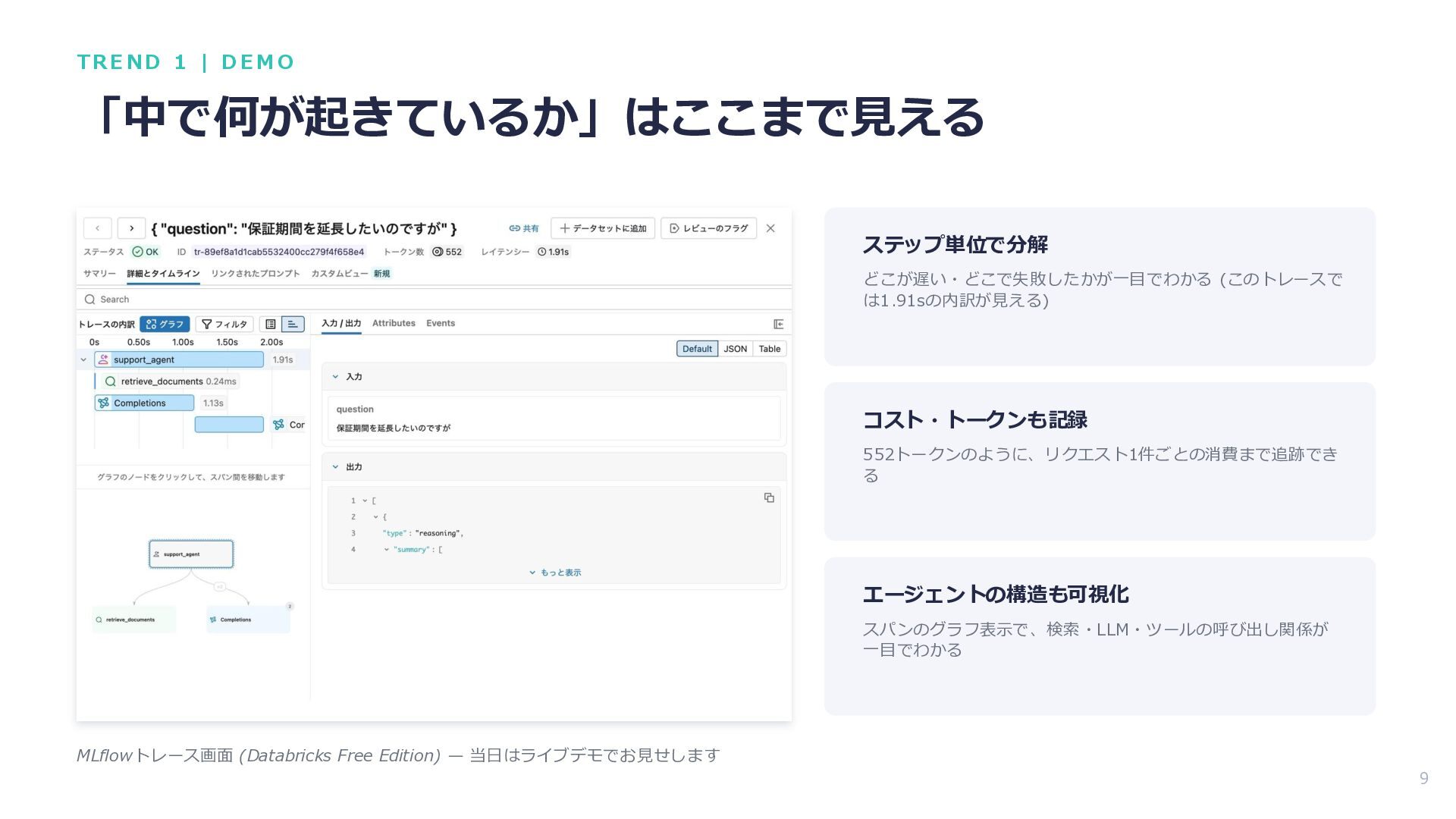The width and height of the screenshot is (1456, 819).
Task: Open the Attributes tab
Action: click(394, 324)
